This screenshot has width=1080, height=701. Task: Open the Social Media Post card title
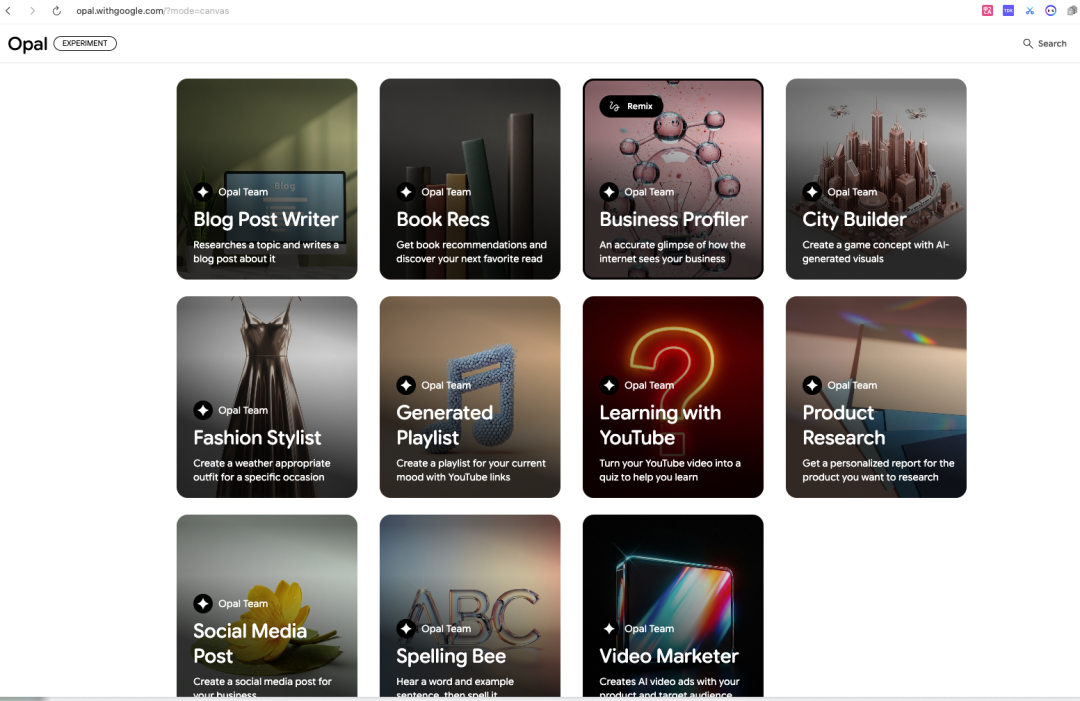250,643
